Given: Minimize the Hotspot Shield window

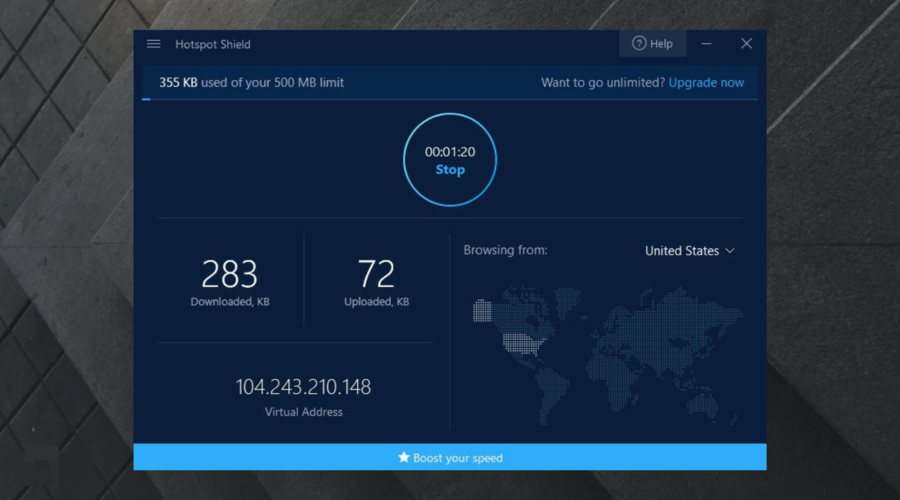Looking at the screenshot, I should click(707, 44).
